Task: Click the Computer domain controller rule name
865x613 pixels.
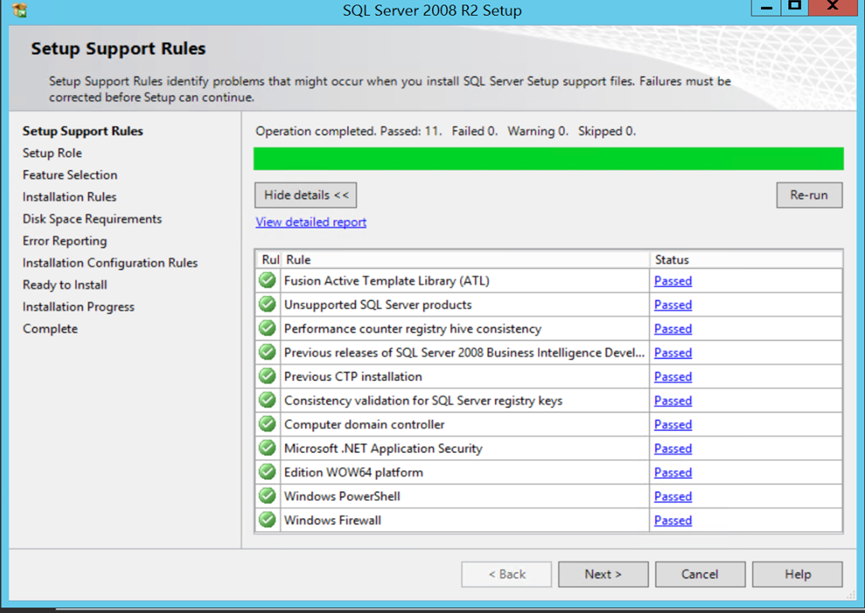Action: tap(364, 425)
